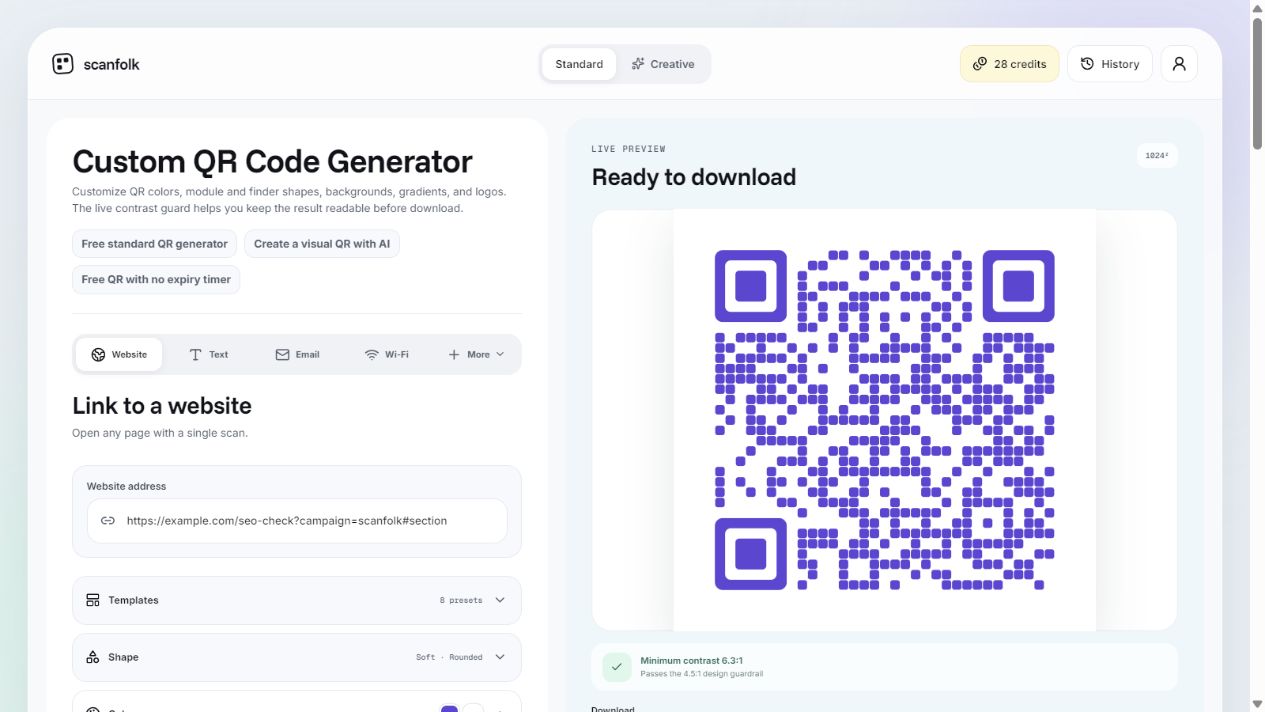
Task: Click the Templates layout icon
Action: click(x=93, y=600)
